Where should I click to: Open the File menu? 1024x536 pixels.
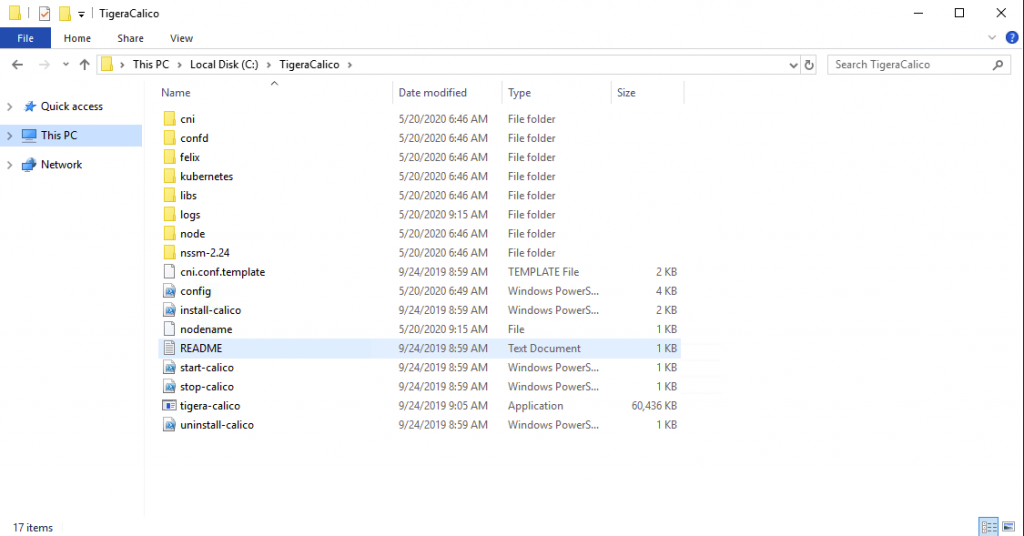pyautogui.click(x=25, y=38)
